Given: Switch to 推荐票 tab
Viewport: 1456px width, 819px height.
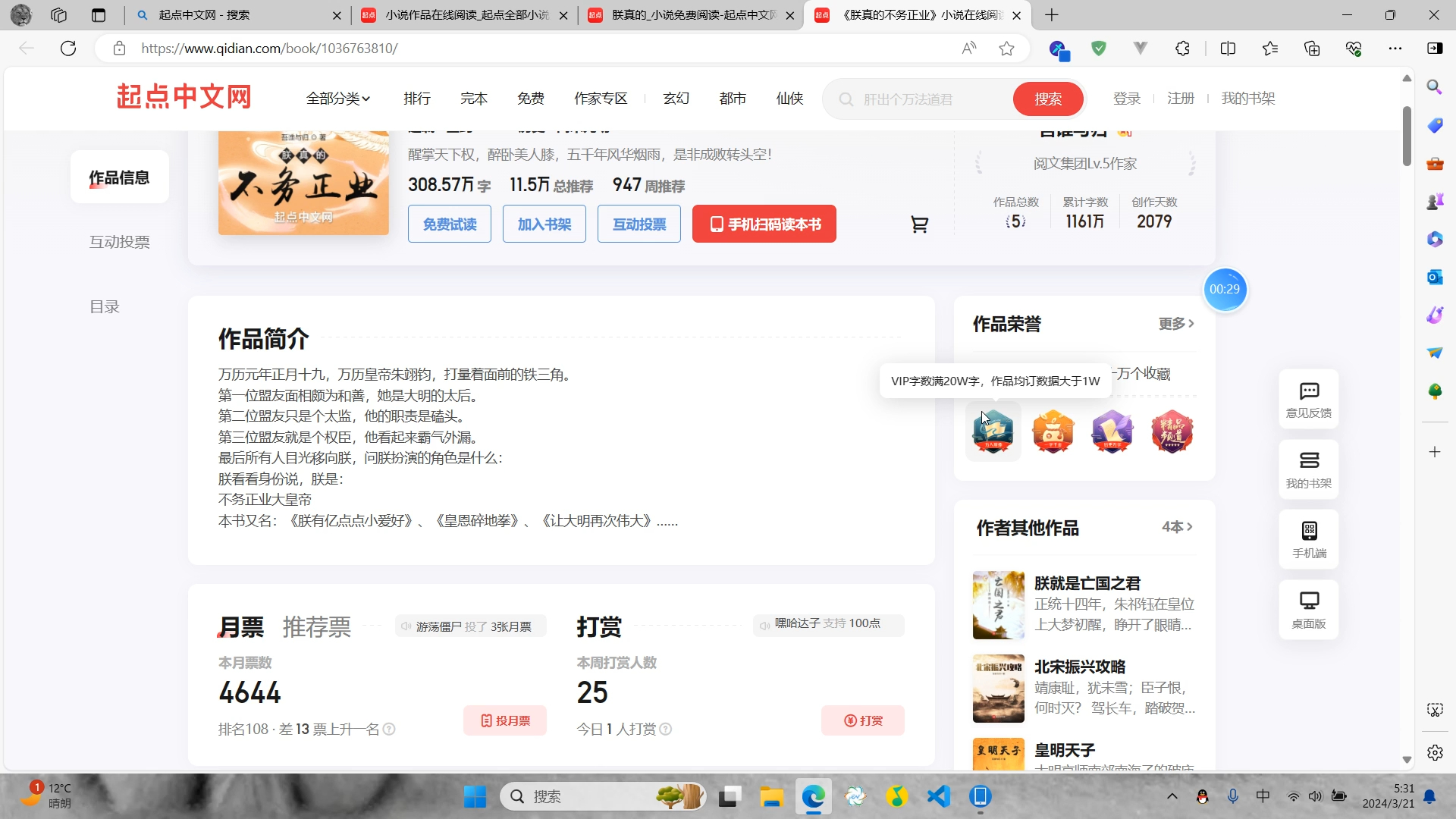Looking at the screenshot, I should [x=317, y=627].
